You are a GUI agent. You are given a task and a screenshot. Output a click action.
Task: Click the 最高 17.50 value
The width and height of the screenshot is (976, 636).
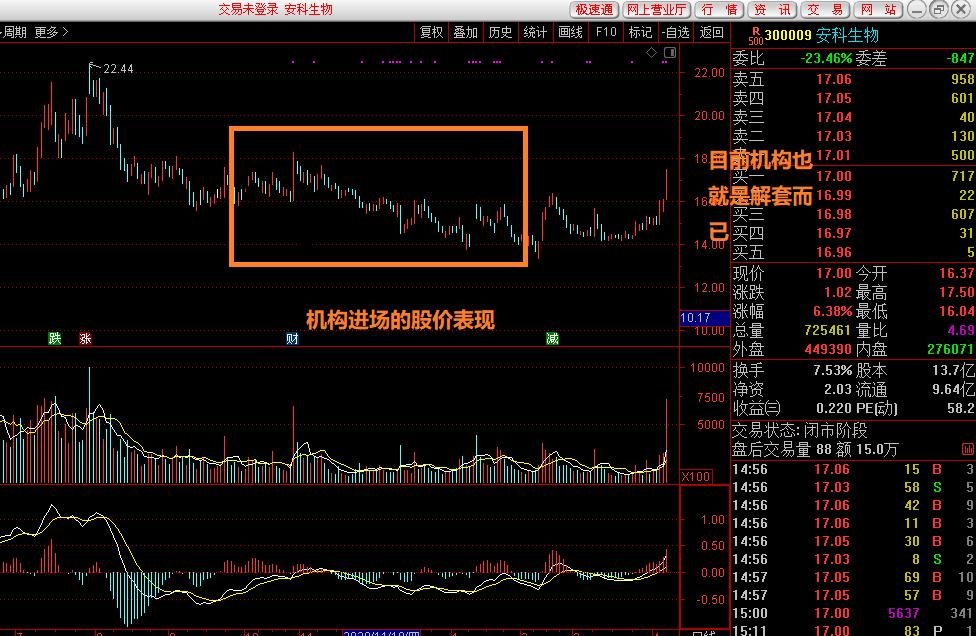click(x=957, y=292)
